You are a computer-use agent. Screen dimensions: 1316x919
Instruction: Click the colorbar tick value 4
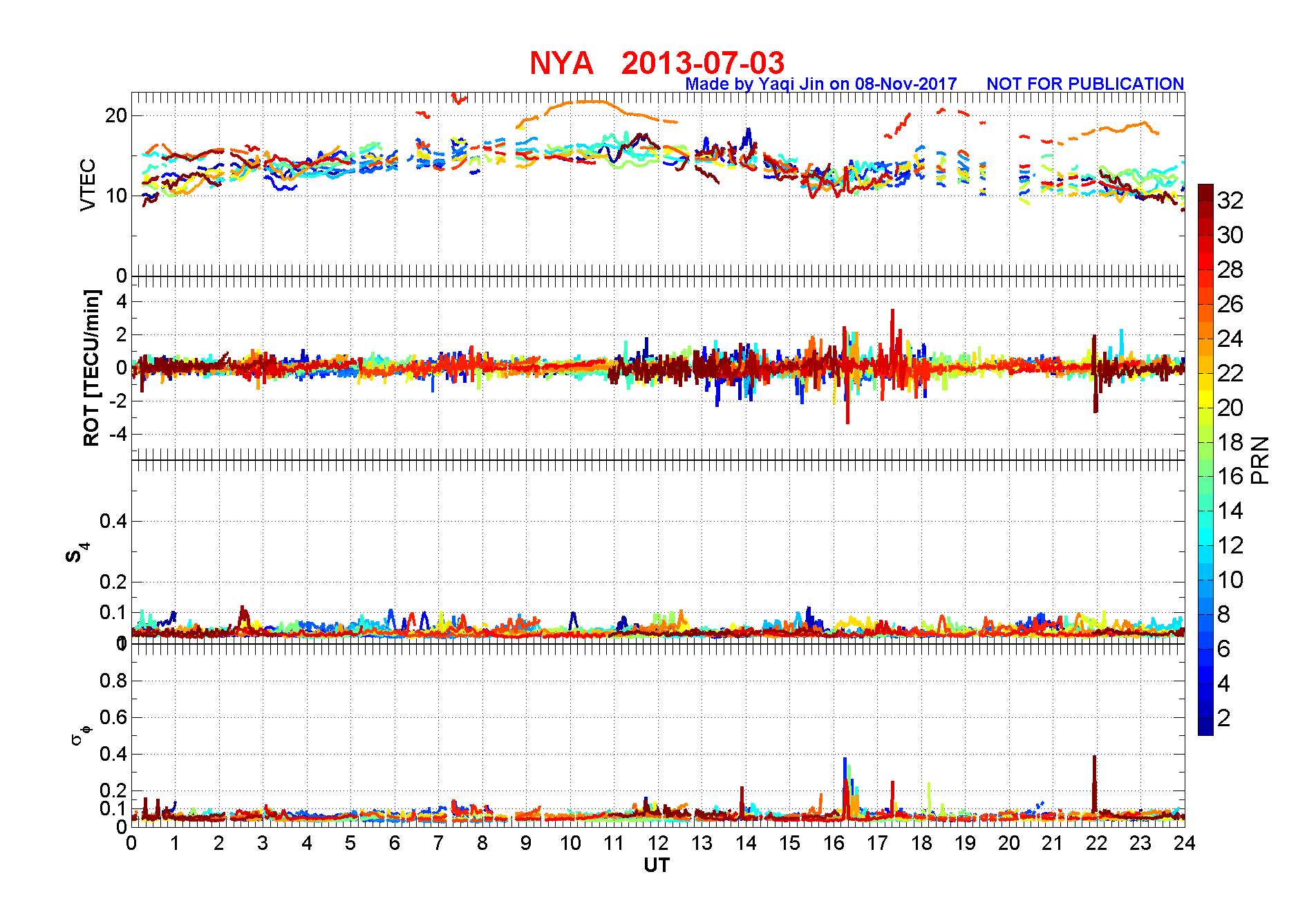pos(1223,683)
